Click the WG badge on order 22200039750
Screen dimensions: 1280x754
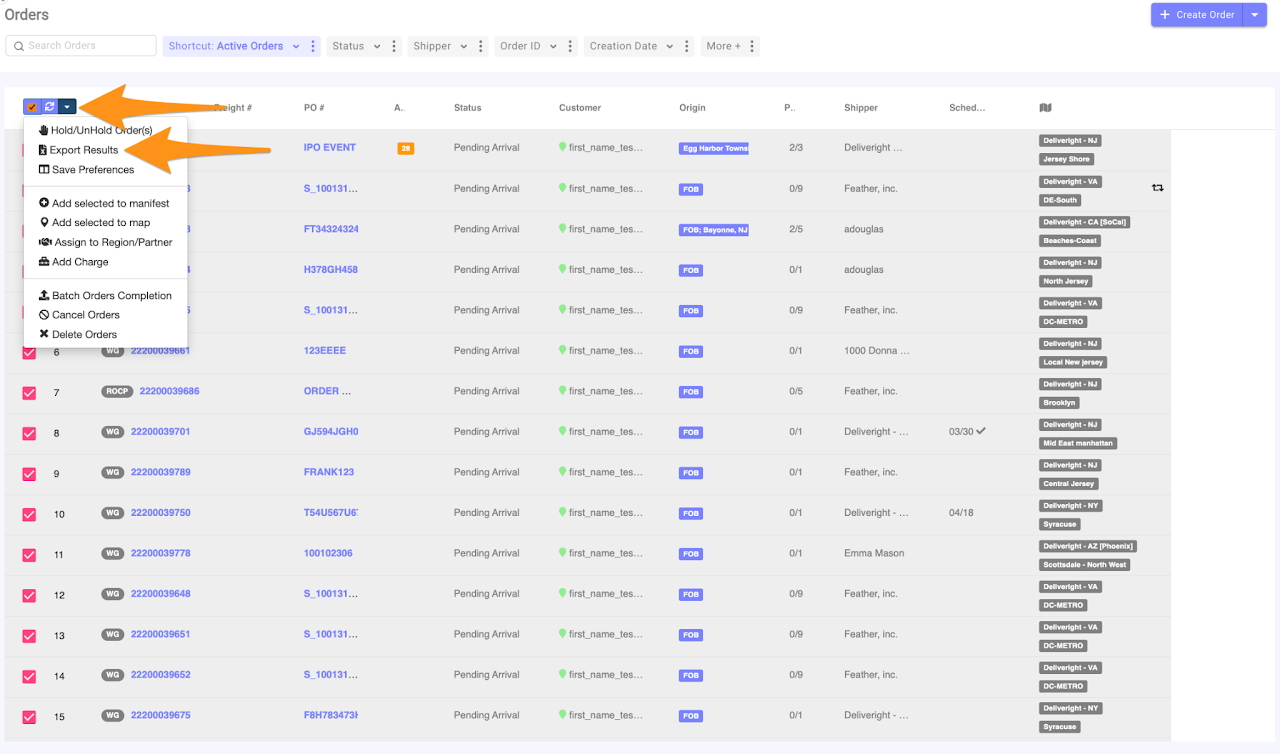pos(112,513)
